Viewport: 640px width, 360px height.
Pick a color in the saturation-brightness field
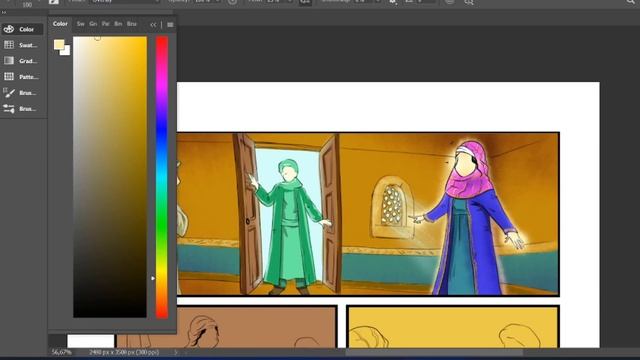[x=110, y=177]
